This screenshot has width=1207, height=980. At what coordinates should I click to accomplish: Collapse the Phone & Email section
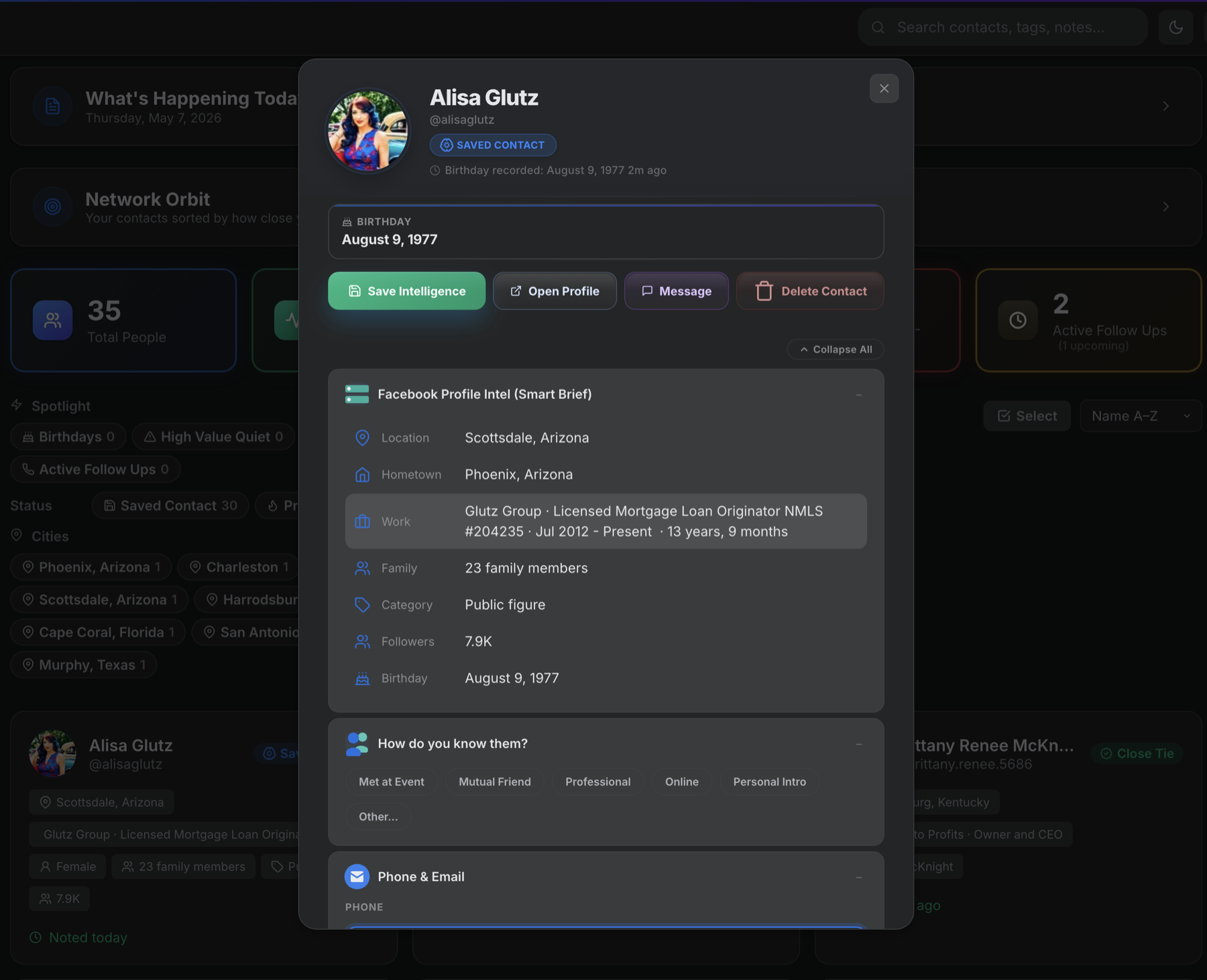click(x=858, y=877)
